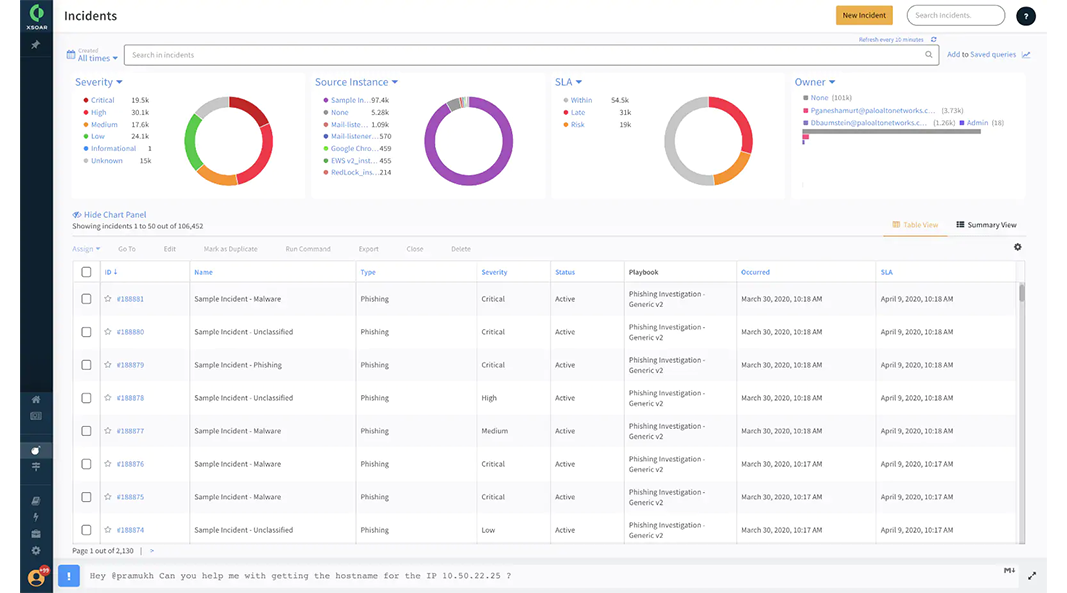Tick the checkbox for incident #188876
The image size is (1067, 593).
pos(85,463)
